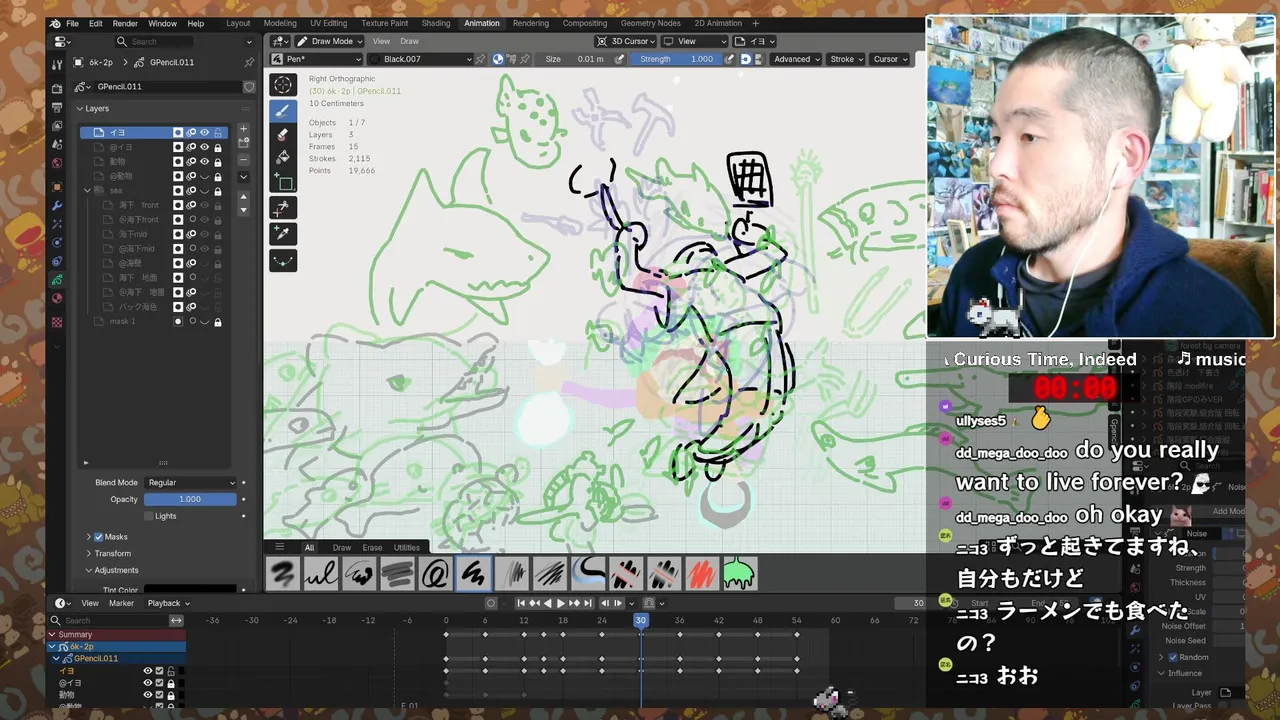Open the Black.007 material dropdown
The width and height of the screenshot is (1280, 720).
click(x=420, y=59)
